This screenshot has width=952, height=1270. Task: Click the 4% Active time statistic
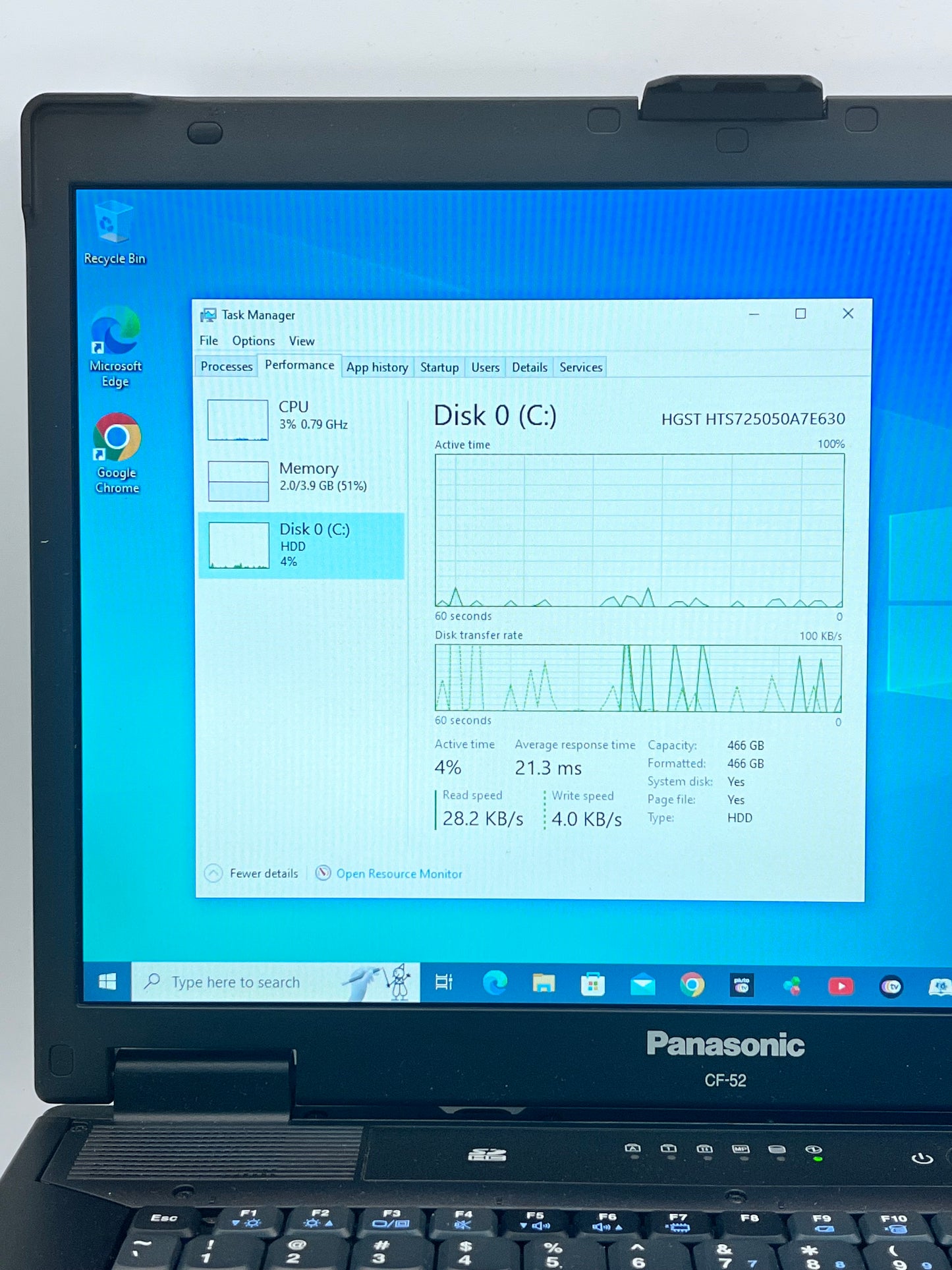(448, 767)
